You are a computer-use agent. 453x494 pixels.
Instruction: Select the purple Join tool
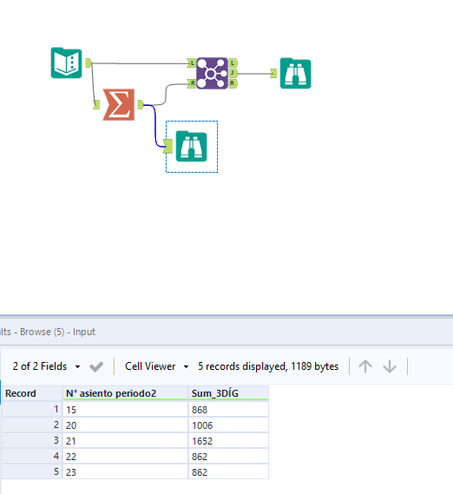(212, 73)
